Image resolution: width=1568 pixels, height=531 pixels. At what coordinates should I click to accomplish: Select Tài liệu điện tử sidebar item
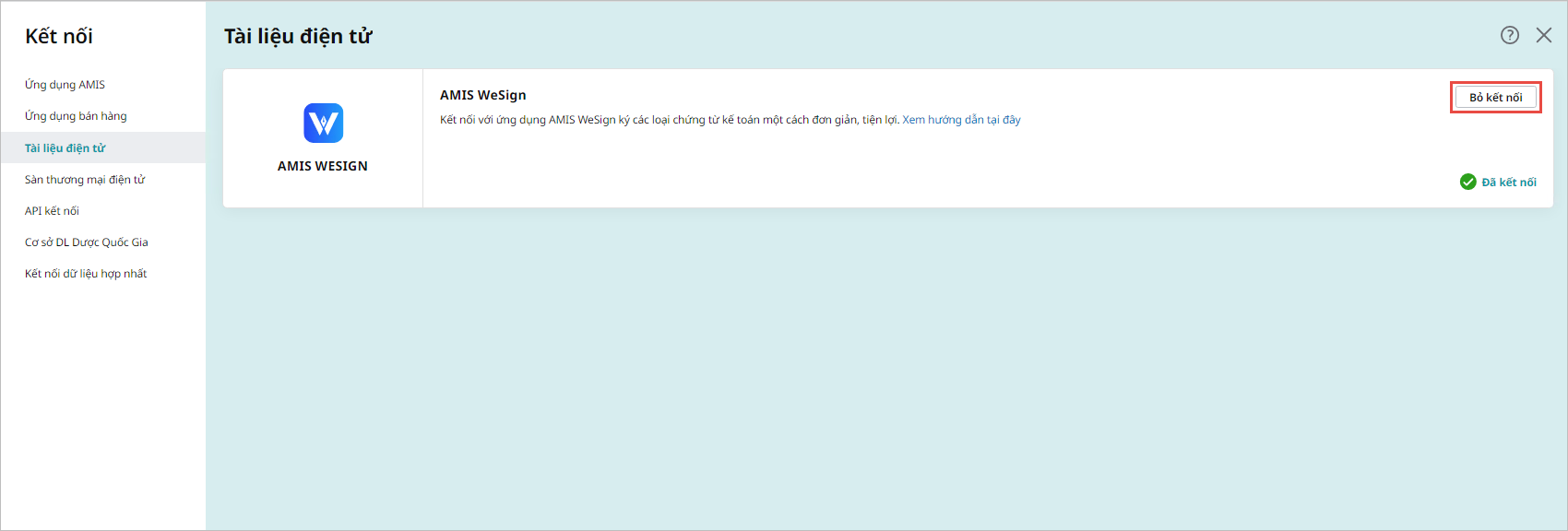coord(102,147)
